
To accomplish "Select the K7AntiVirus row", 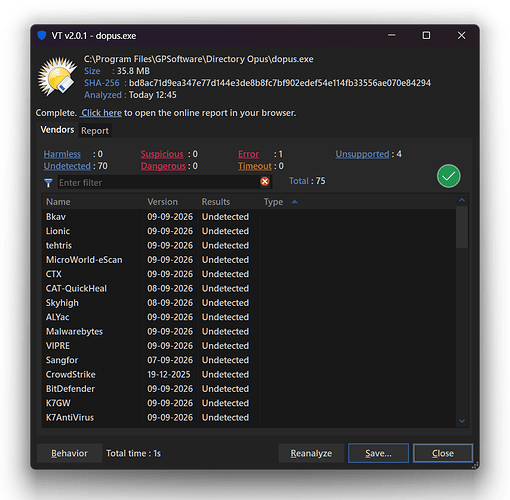I will click(249, 417).
